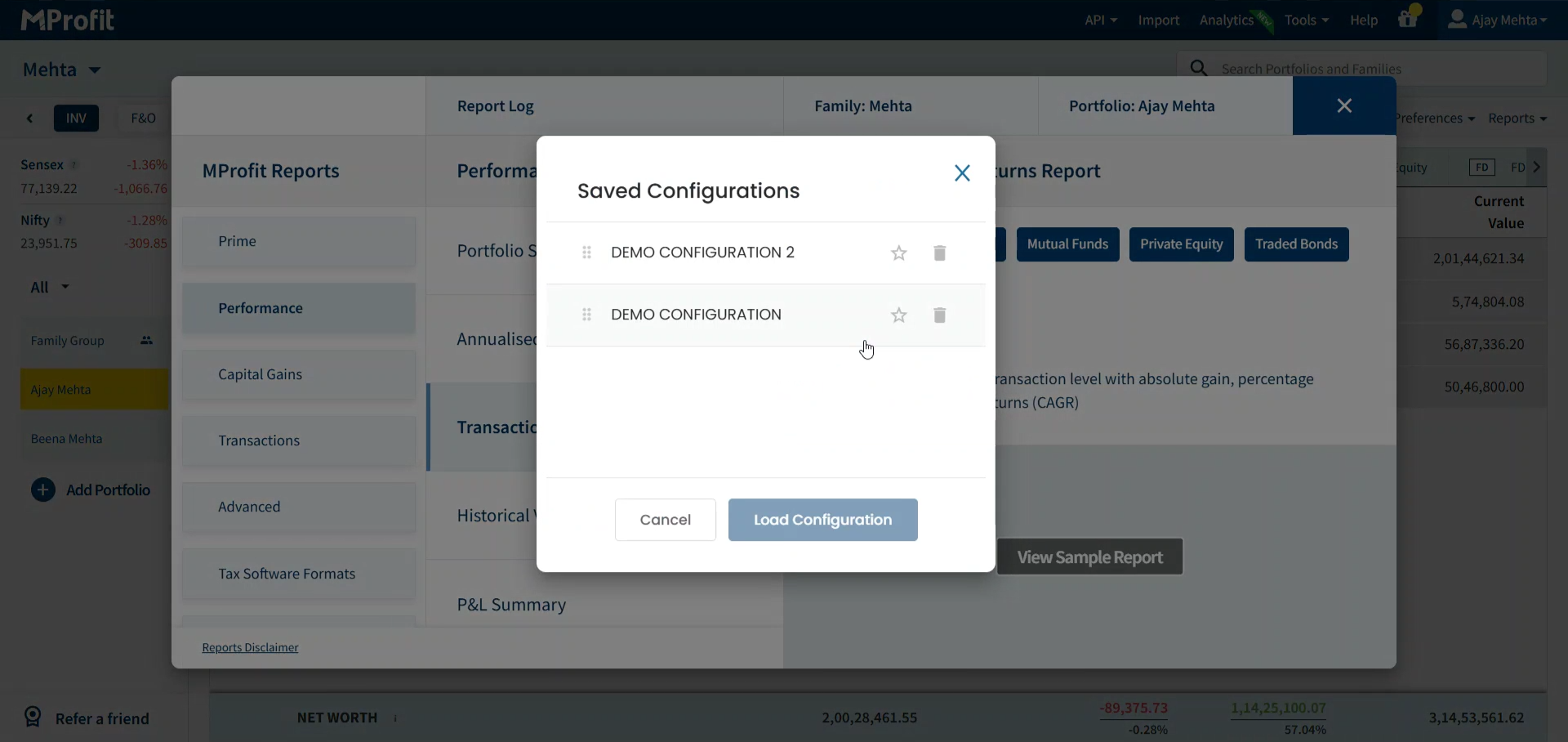Open Import in top navigation

[1158, 20]
